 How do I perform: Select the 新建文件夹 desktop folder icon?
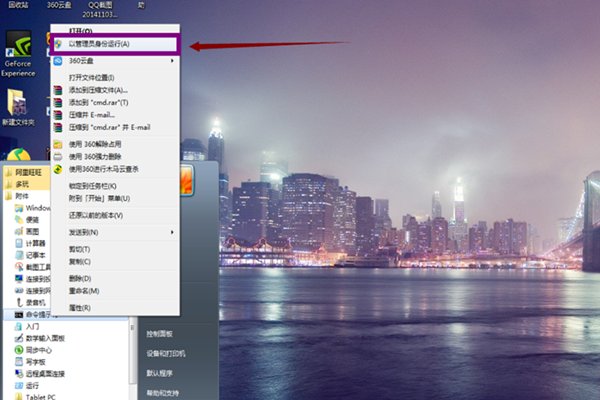18,108
